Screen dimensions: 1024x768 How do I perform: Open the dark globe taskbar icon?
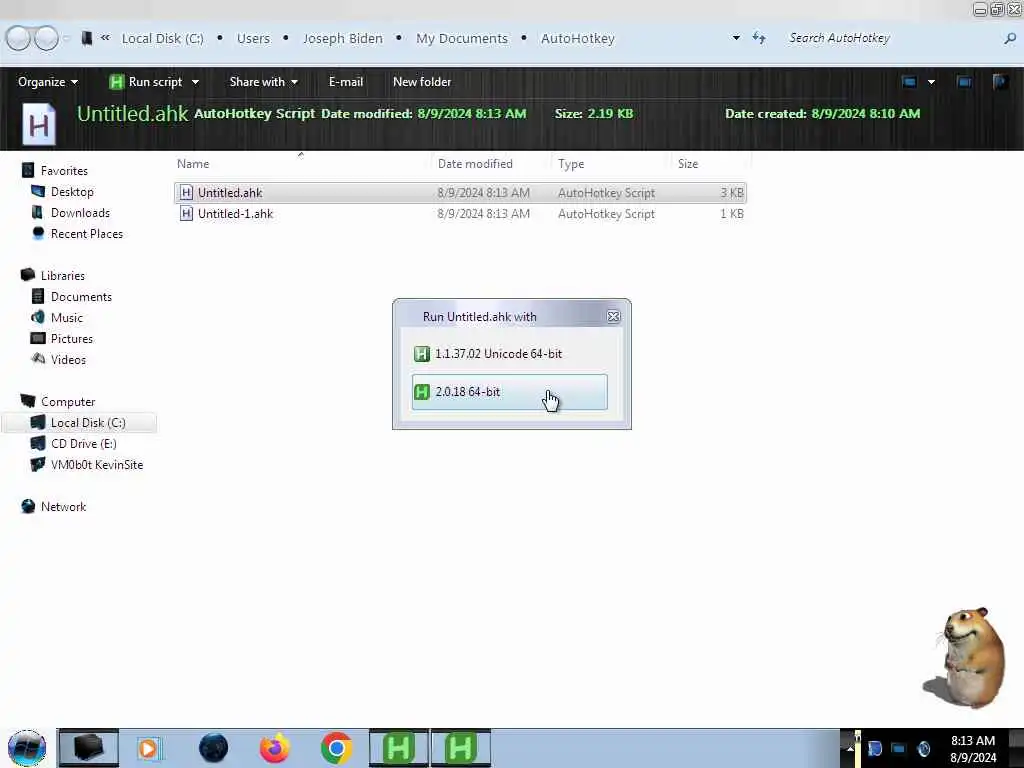[x=214, y=748]
